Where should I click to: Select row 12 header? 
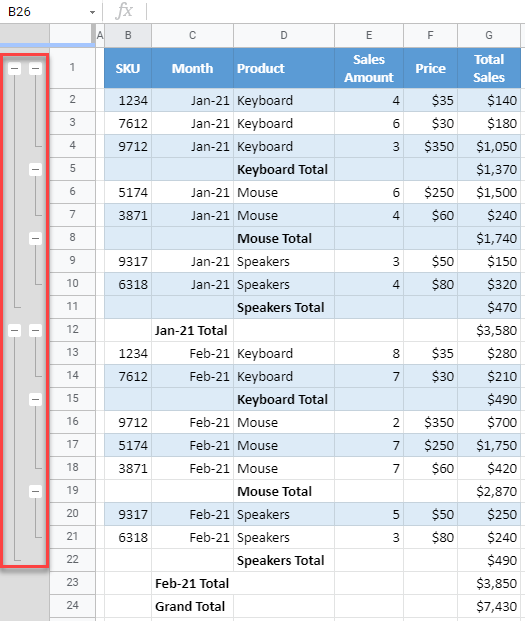click(72, 330)
